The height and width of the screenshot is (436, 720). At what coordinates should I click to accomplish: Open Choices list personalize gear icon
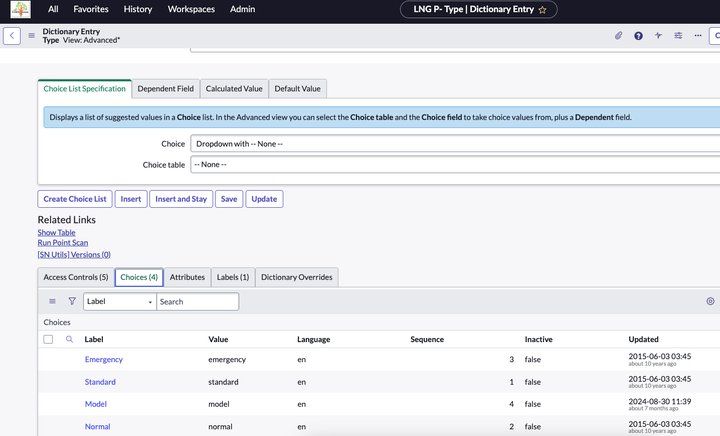point(710,301)
